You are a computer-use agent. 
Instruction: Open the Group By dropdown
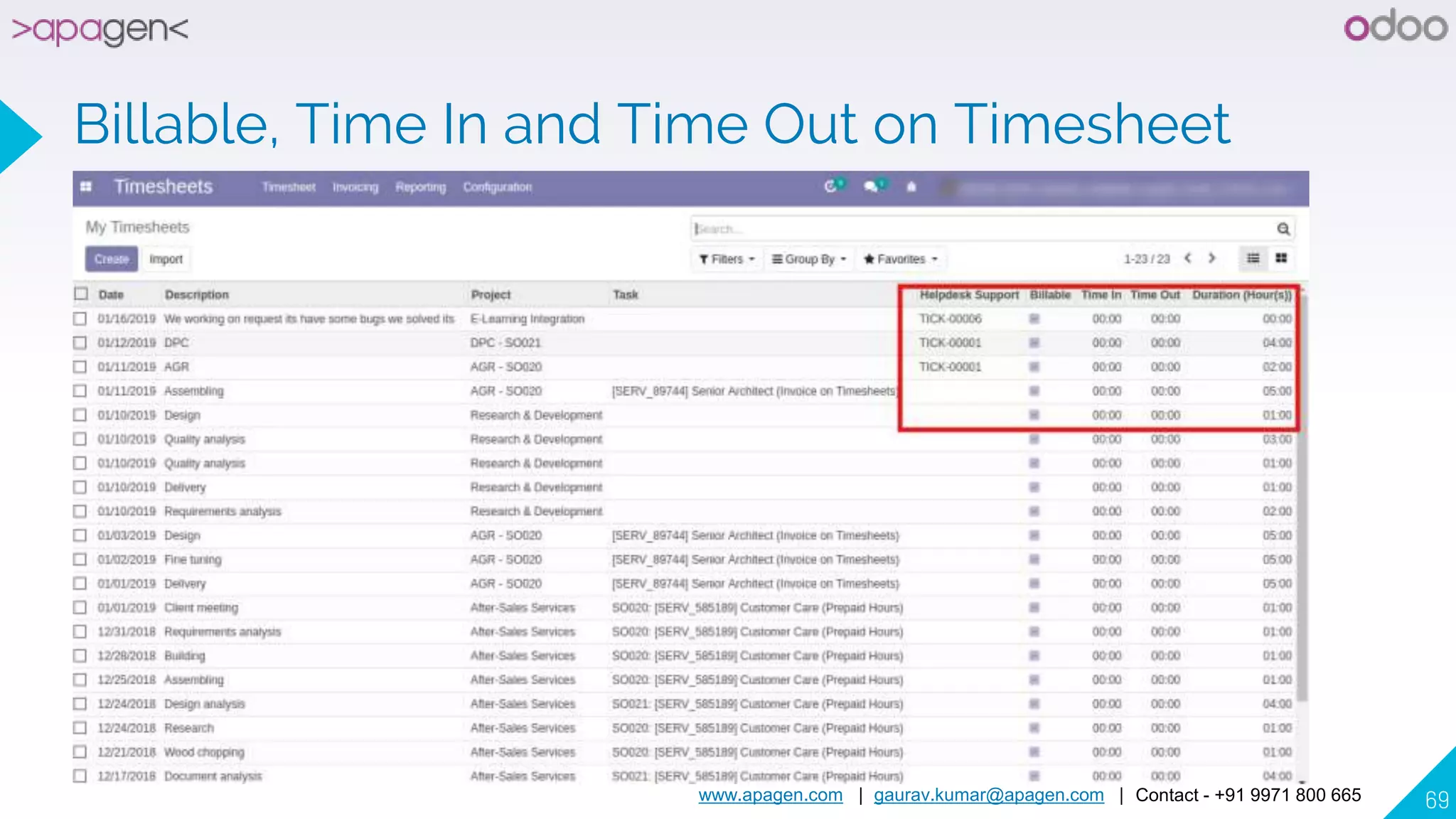(x=809, y=259)
